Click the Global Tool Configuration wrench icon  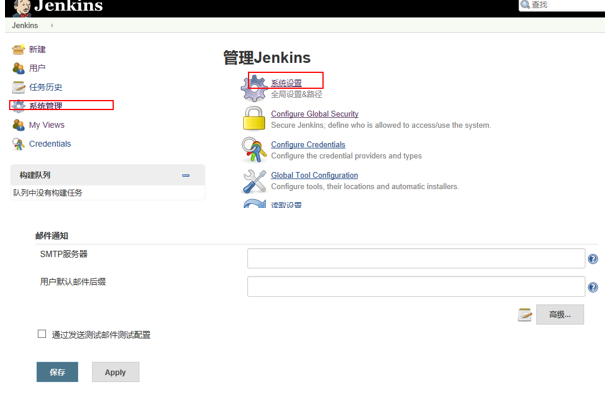(x=254, y=181)
